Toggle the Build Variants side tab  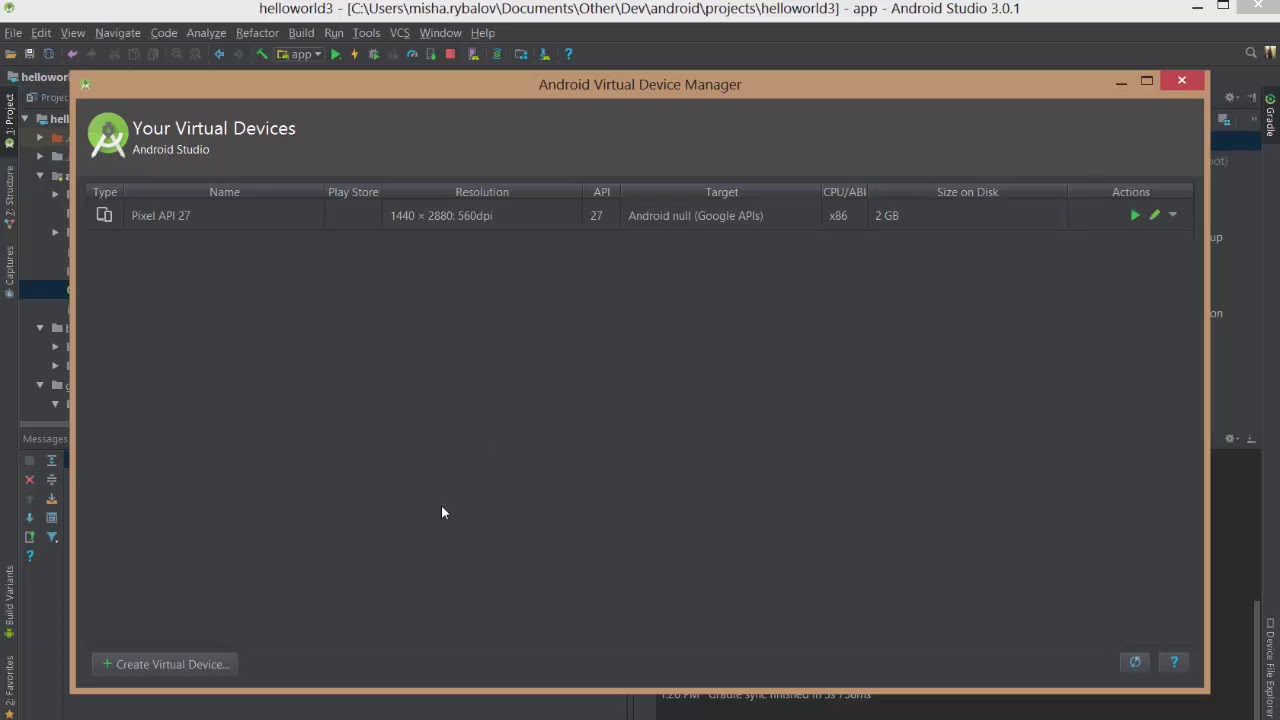pos(9,603)
